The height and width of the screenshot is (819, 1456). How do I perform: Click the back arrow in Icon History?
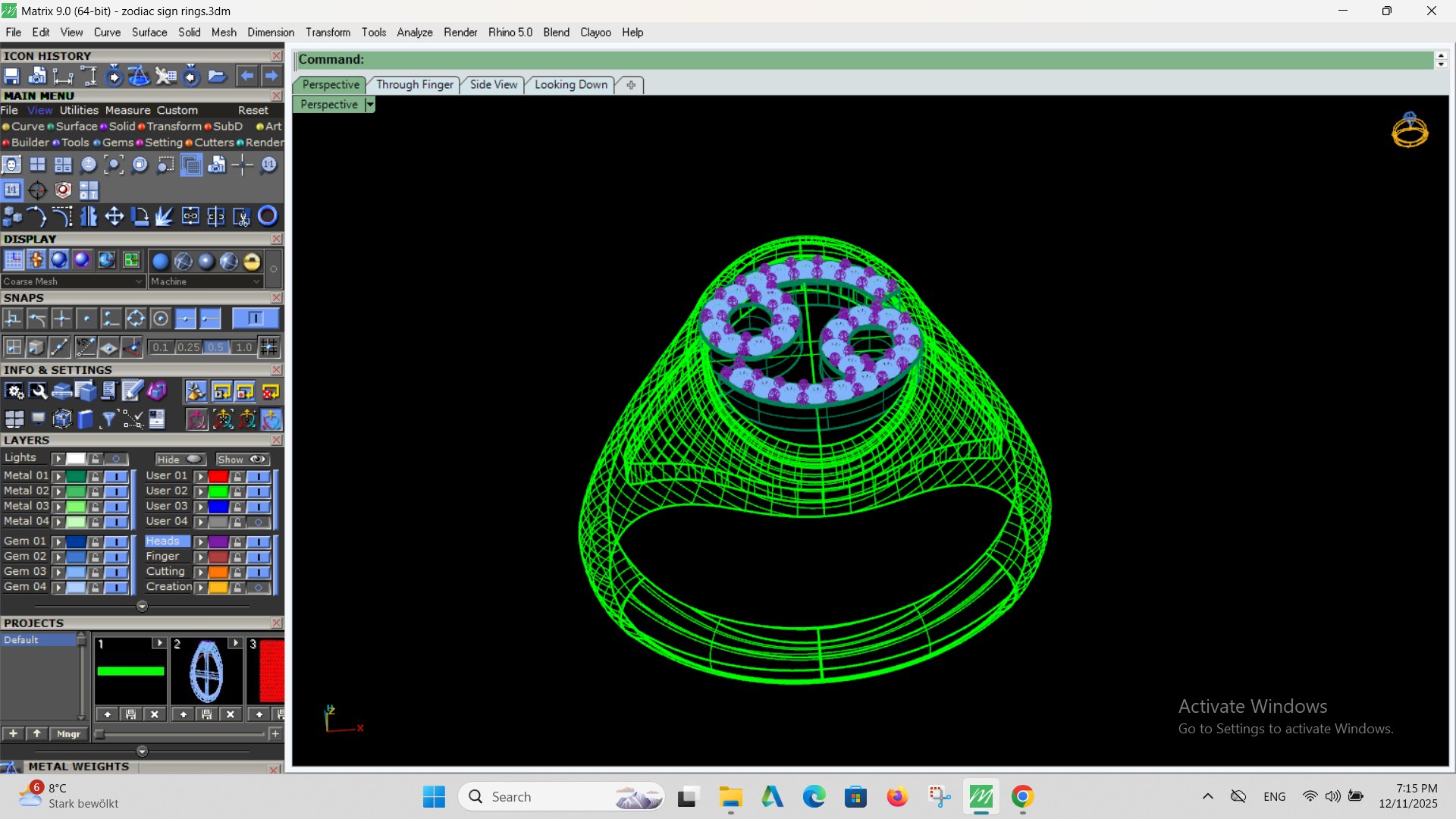(246, 76)
